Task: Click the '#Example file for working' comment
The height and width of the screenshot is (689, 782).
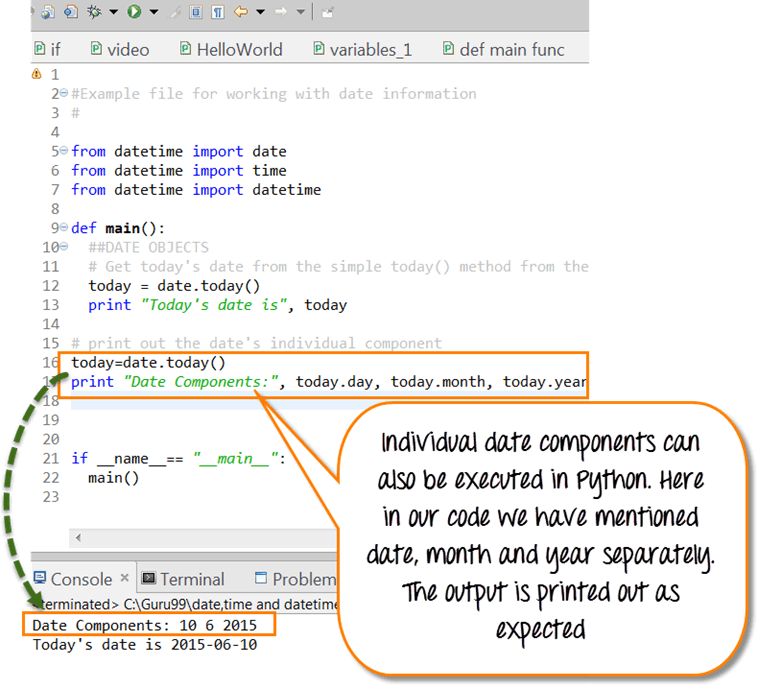Action: [x=274, y=94]
